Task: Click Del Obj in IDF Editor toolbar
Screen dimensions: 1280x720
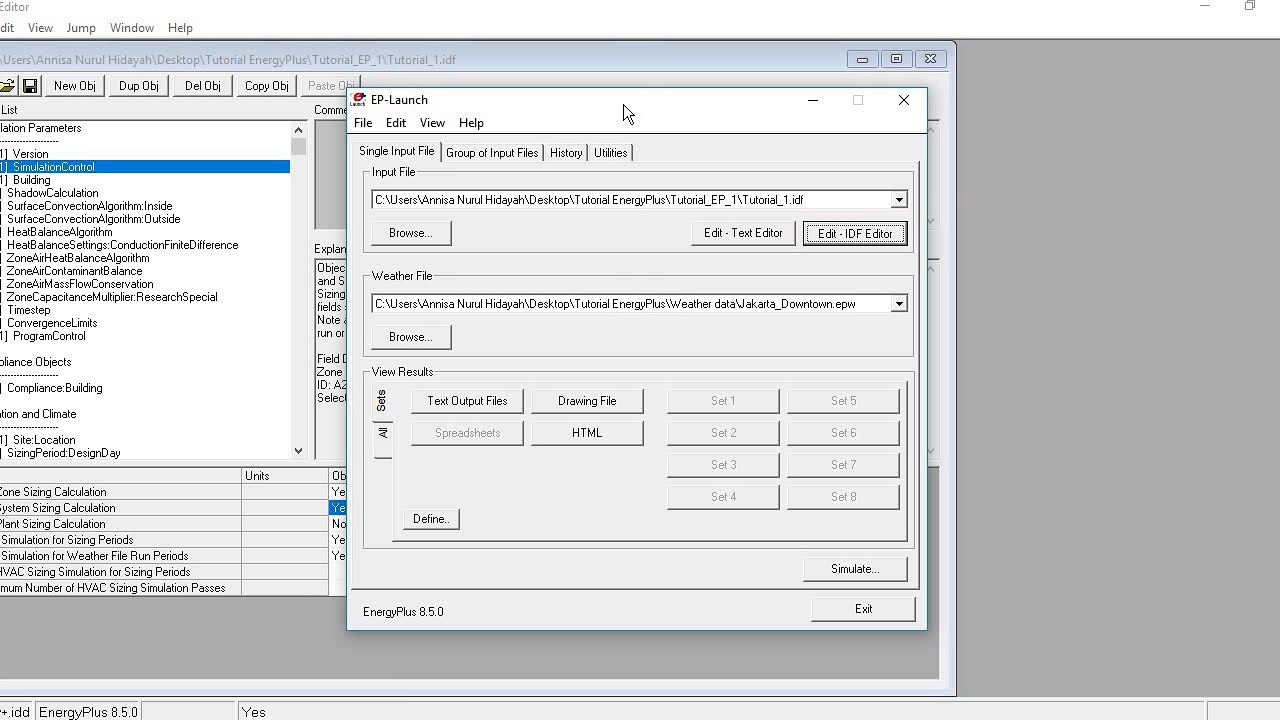Action: pos(203,86)
